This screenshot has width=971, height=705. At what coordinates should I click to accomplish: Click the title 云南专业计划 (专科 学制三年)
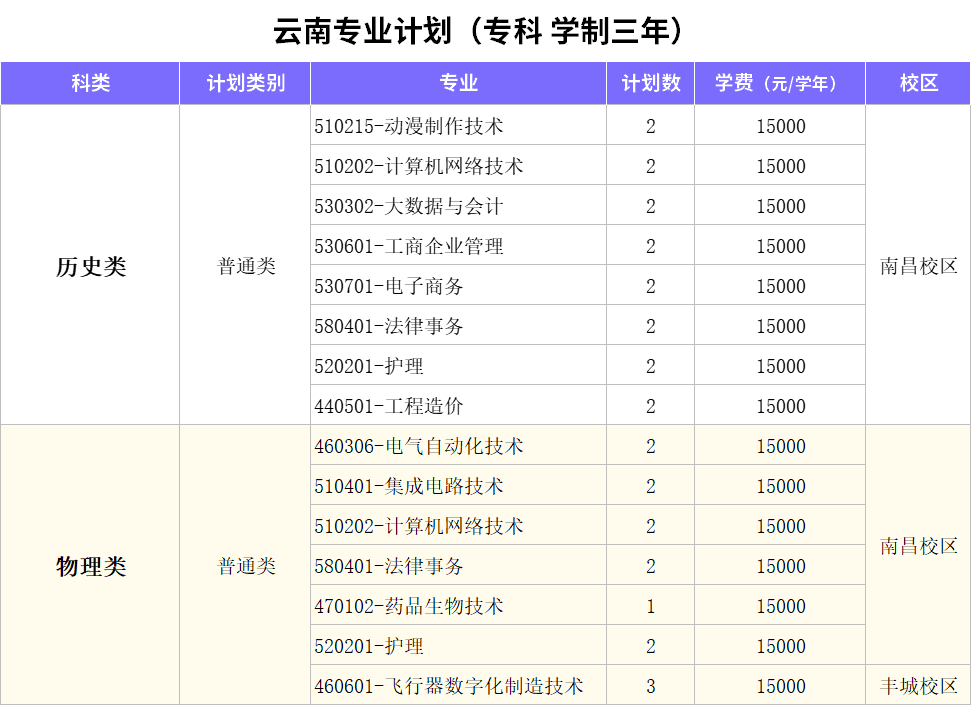point(485,31)
